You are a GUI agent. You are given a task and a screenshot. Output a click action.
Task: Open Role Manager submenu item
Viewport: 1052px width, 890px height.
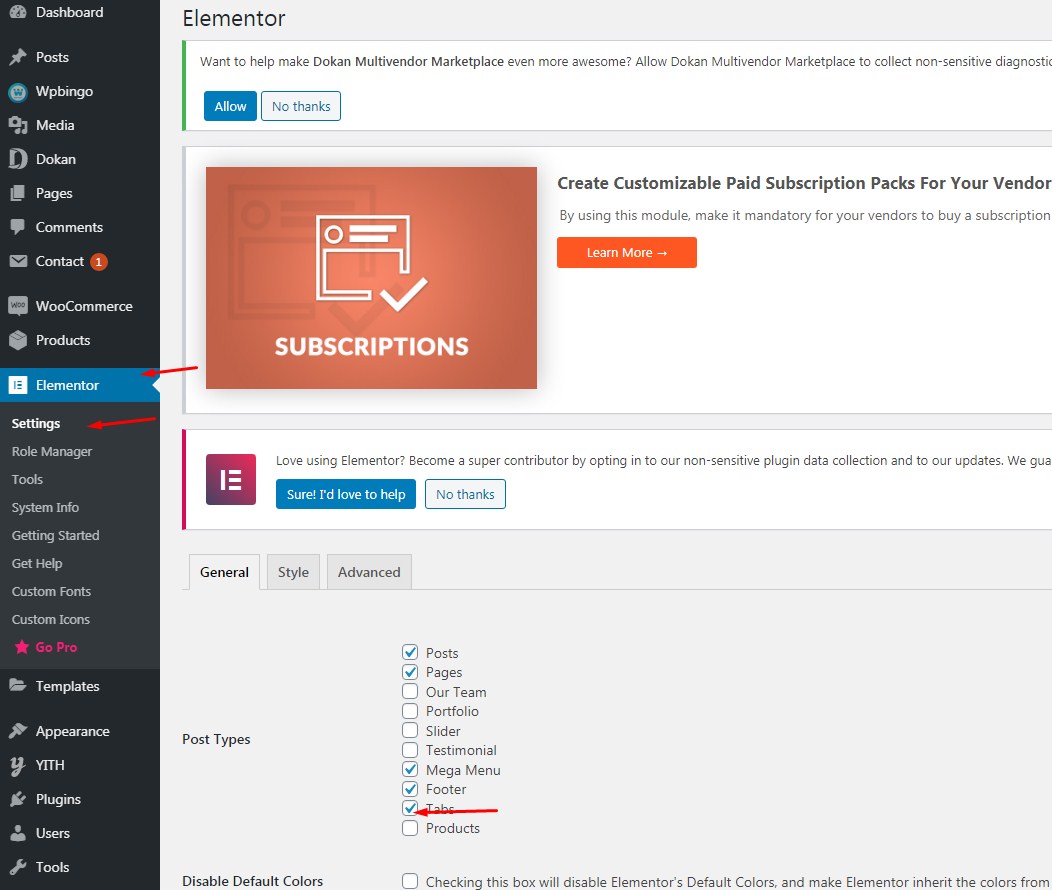(x=52, y=451)
